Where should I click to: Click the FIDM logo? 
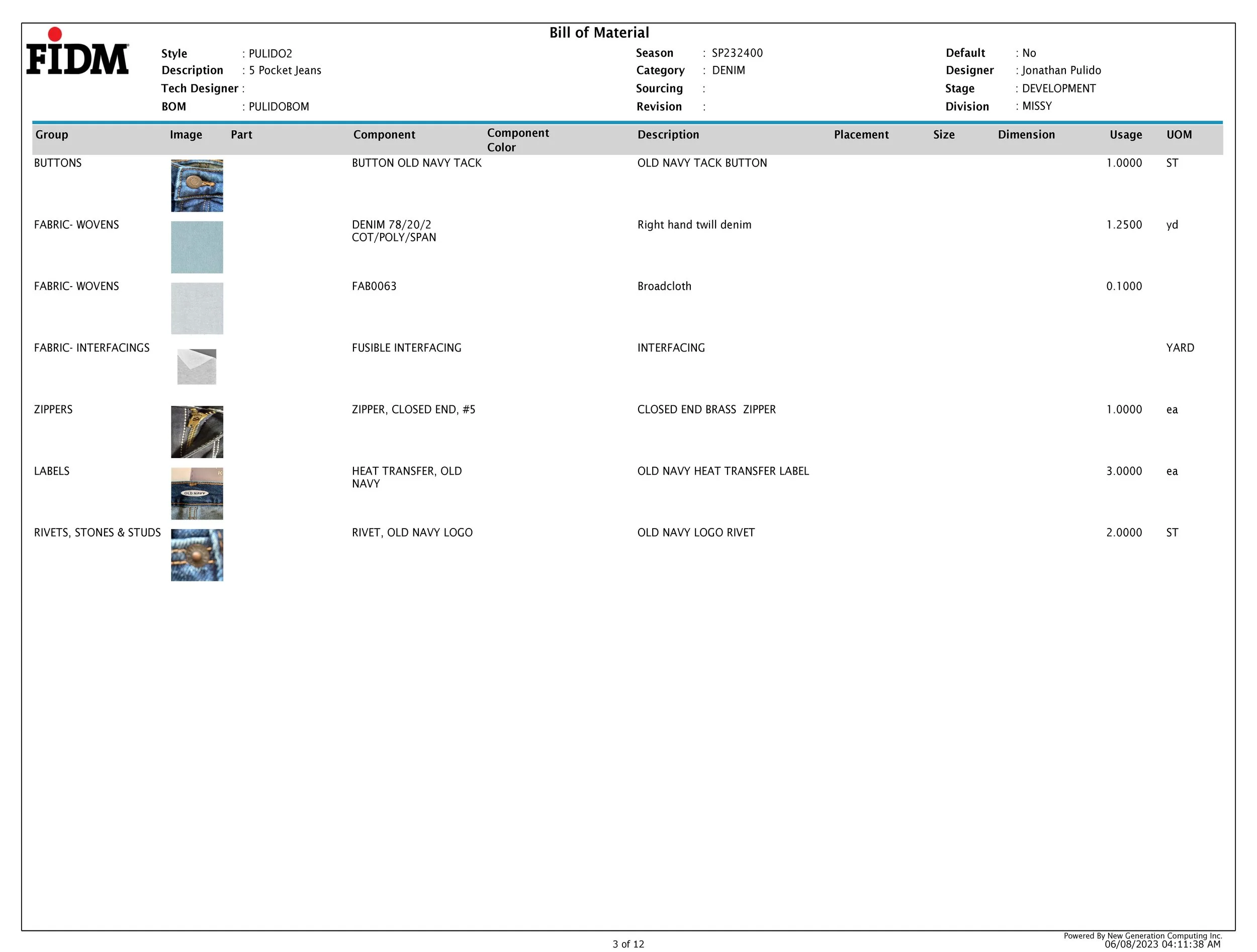[x=77, y=52]
